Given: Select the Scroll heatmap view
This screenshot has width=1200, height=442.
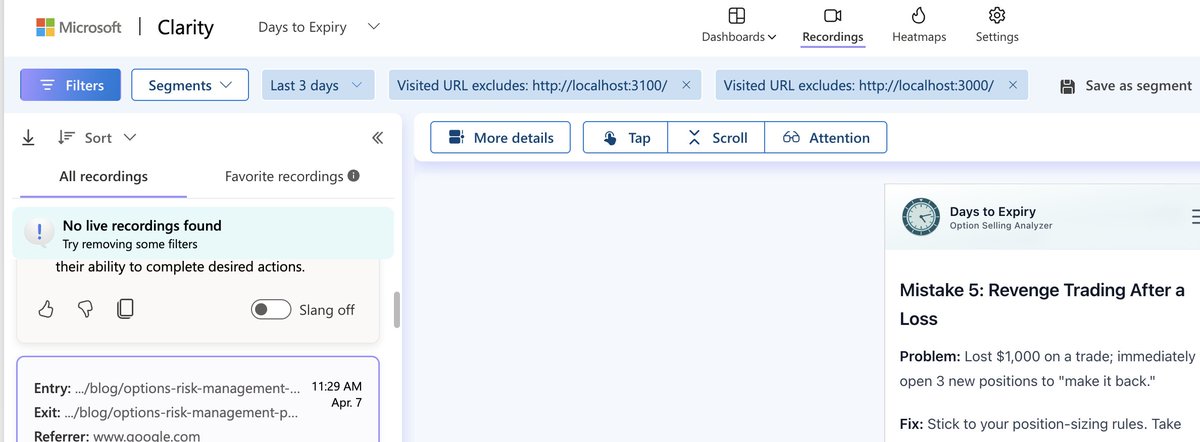Looking at the screenshot, I should point(716,138).
